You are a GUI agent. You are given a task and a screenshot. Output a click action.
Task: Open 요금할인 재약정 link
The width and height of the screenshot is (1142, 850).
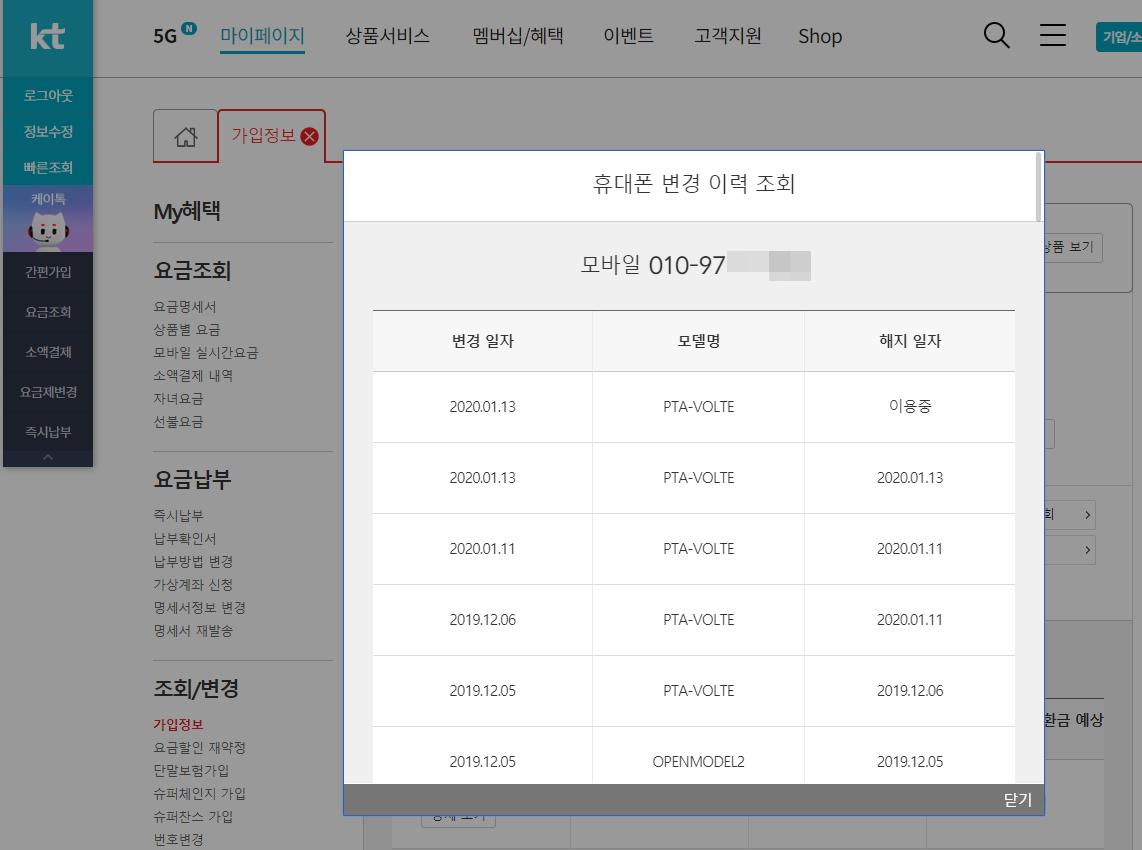click(x=200, y=748)
